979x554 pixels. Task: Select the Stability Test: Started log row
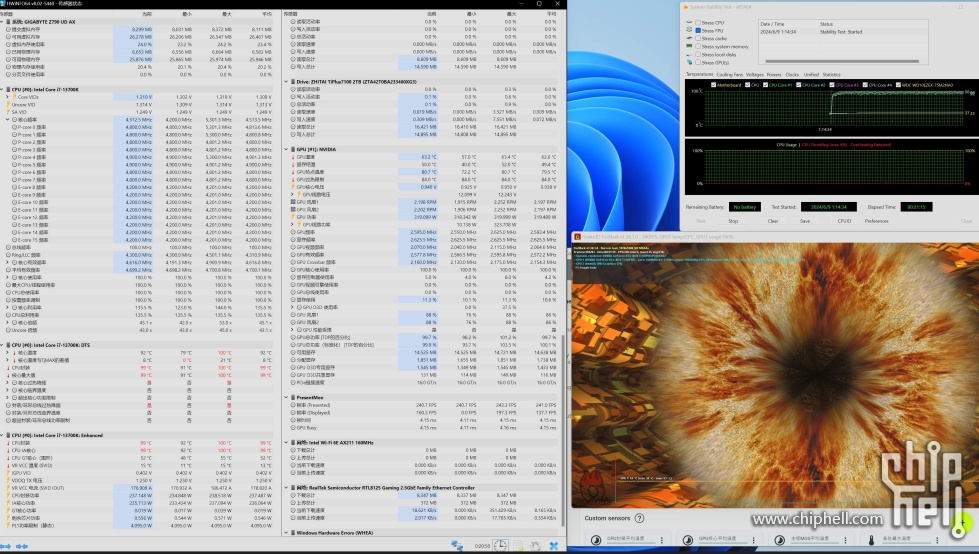(843, 32)
